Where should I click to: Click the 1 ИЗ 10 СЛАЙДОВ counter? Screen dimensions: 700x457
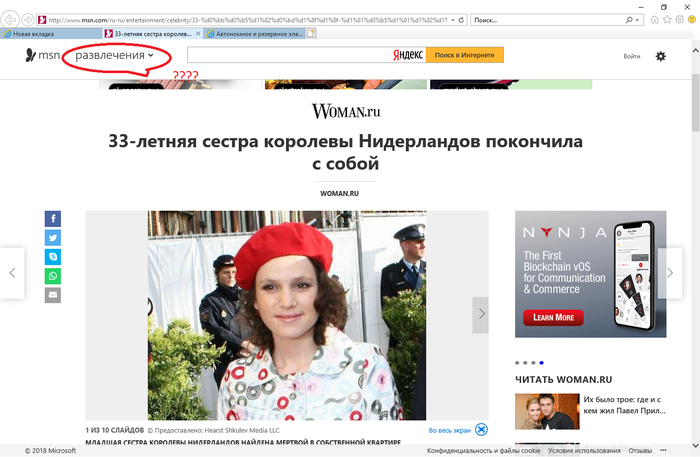click(x=114, y=430)
